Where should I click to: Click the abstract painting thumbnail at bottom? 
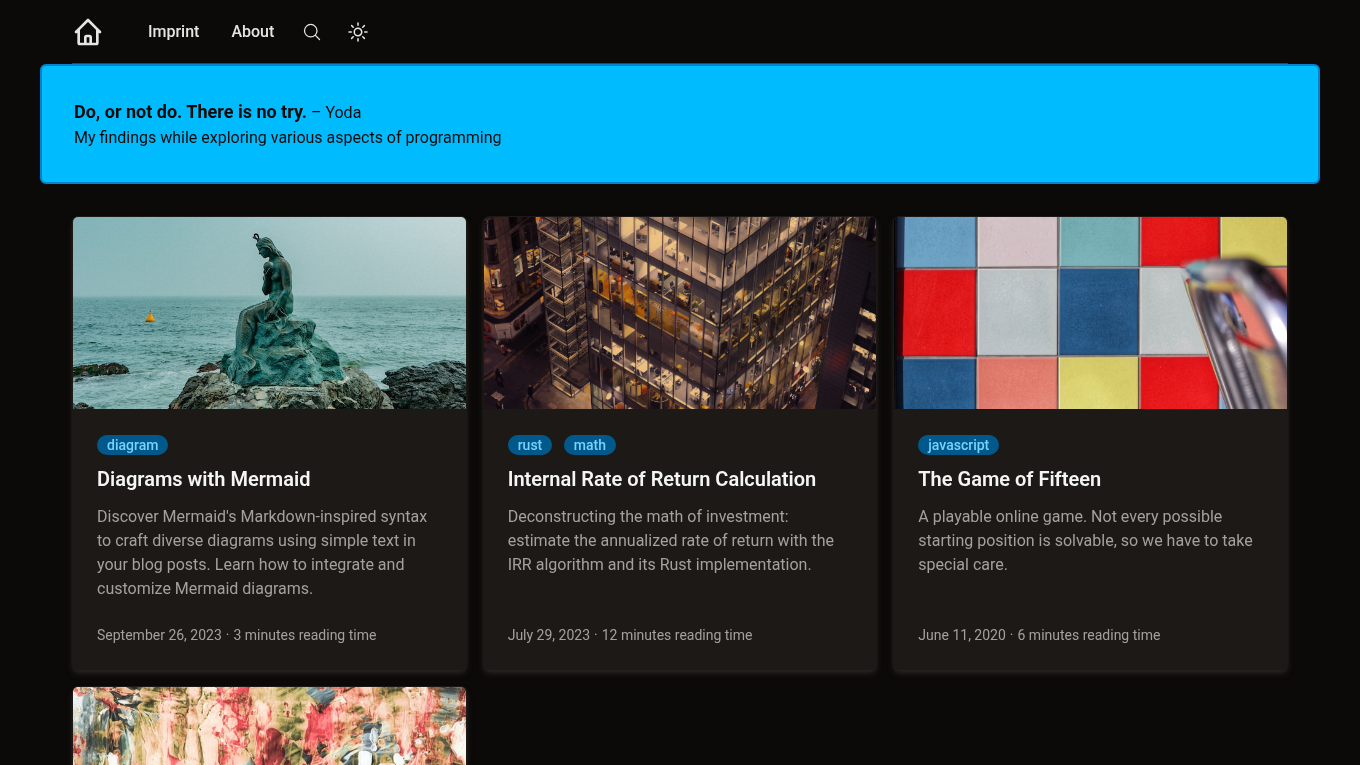pos(269,726)
